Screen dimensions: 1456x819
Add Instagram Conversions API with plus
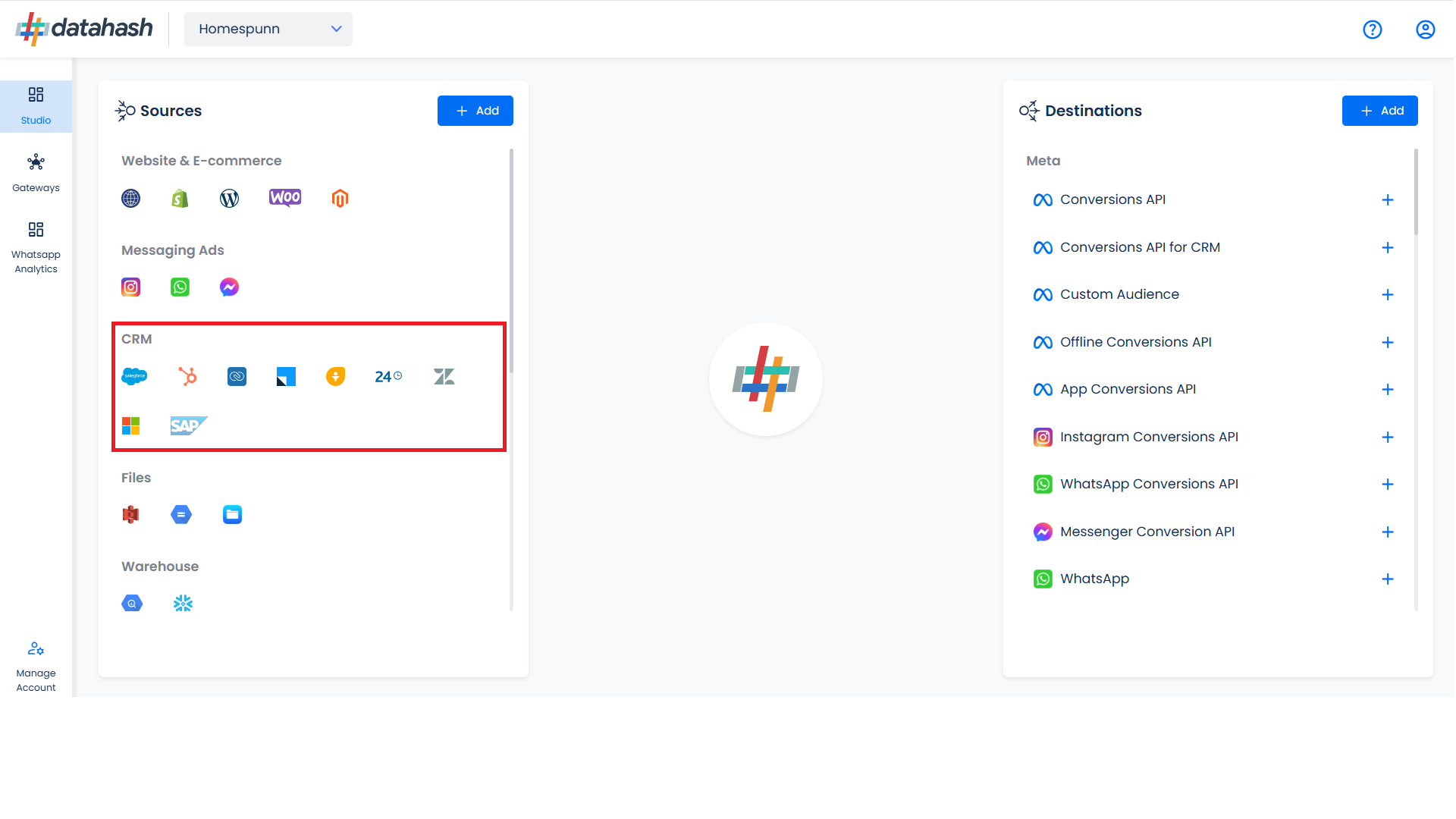[x=1388, y=438]
